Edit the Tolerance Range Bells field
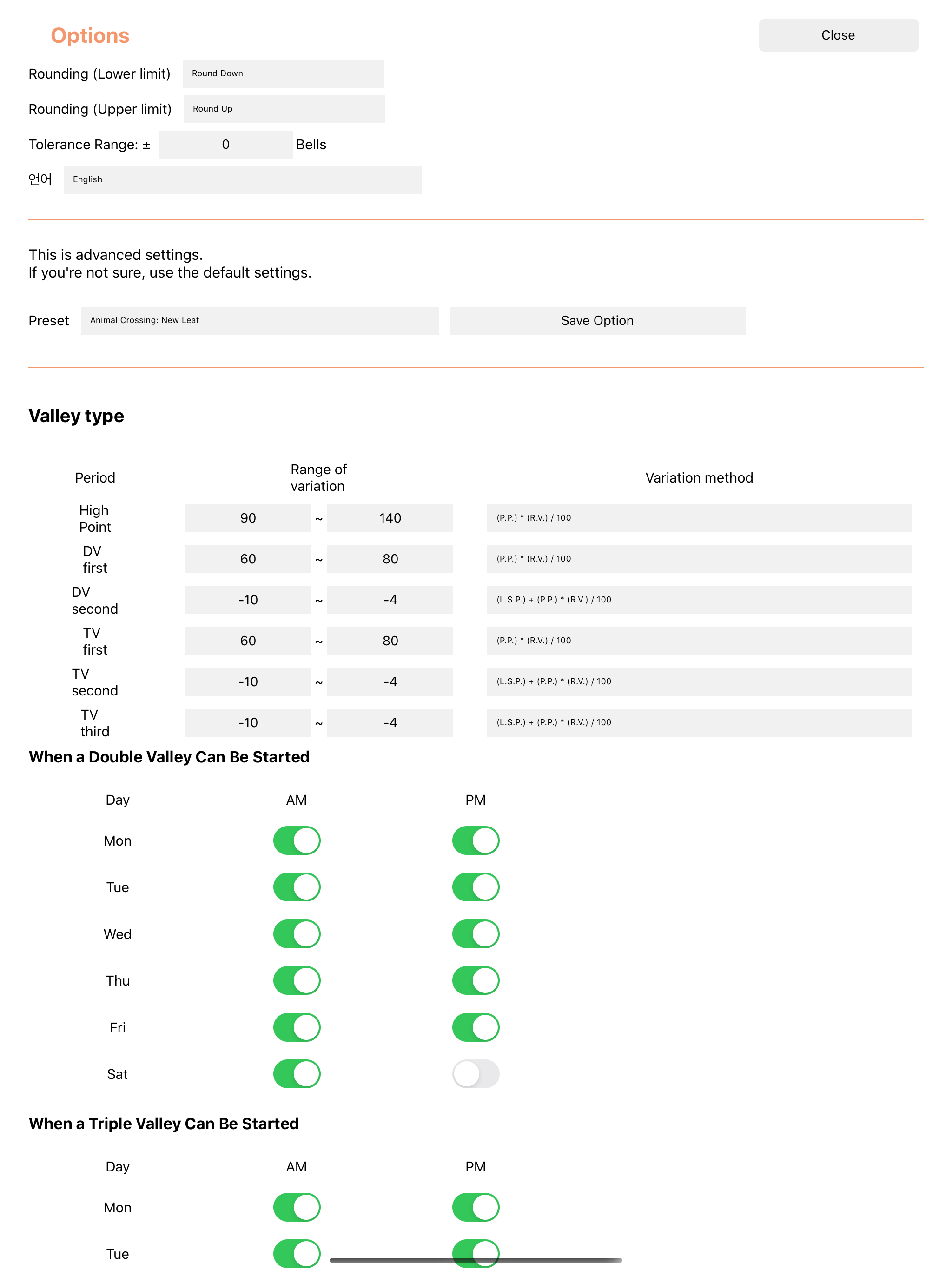This screenshot has height=1270, width=952. click(225, 144)
